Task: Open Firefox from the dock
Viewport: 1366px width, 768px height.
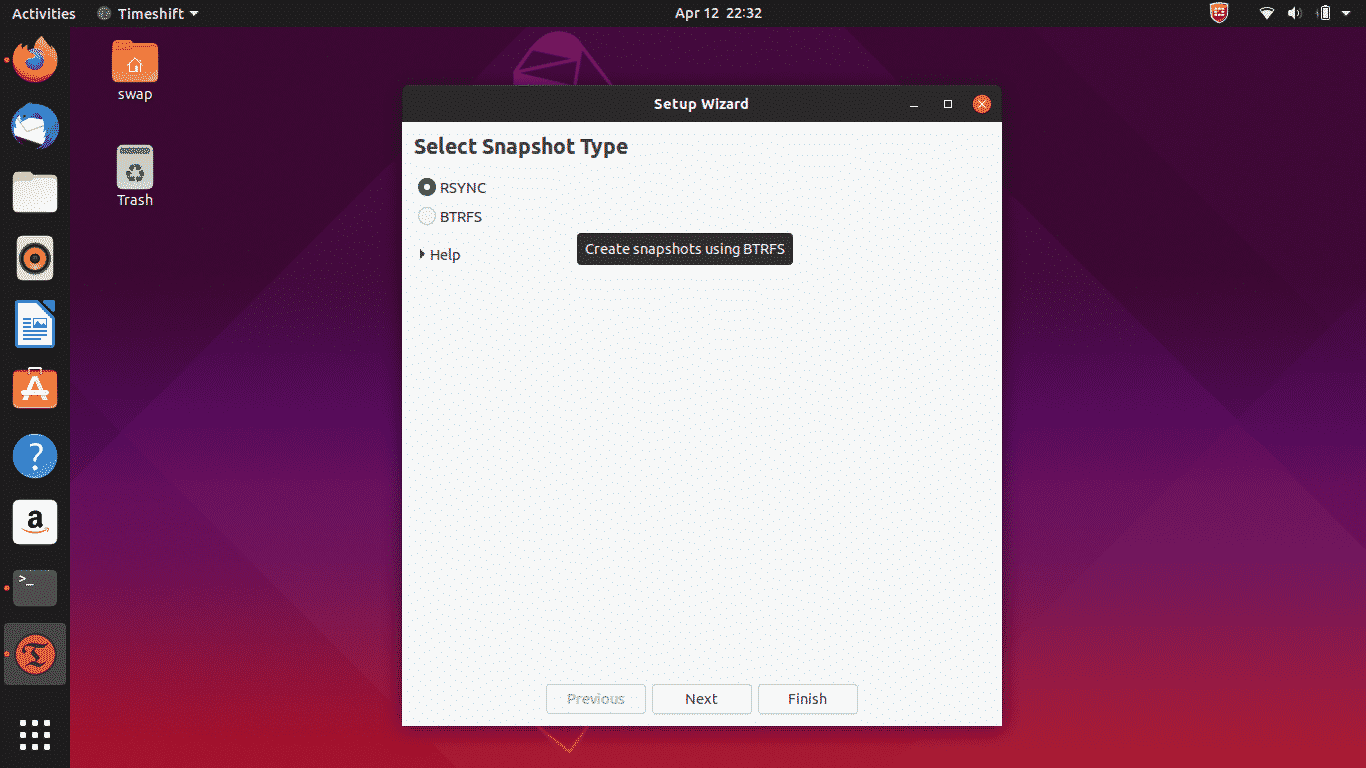Action: click(x=35, y=60)
